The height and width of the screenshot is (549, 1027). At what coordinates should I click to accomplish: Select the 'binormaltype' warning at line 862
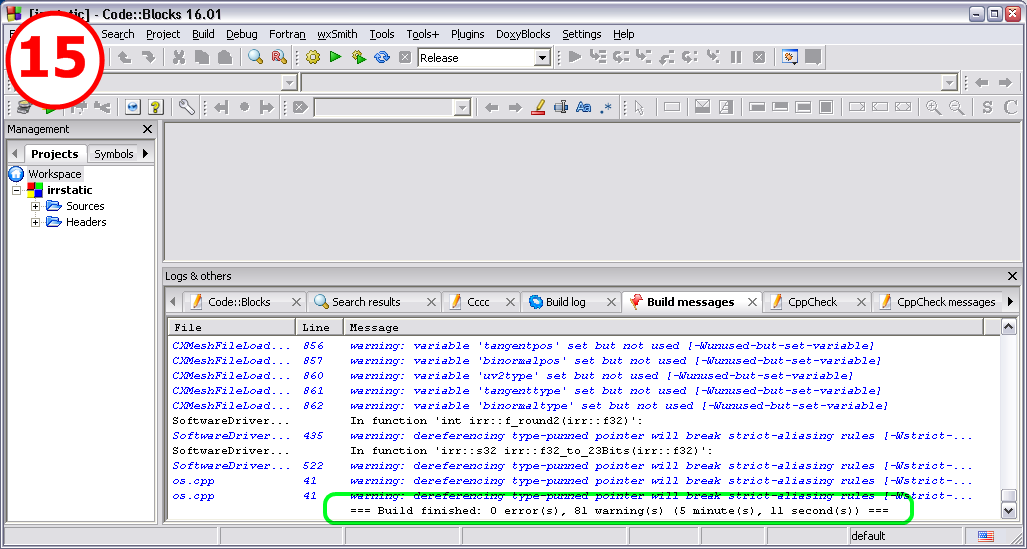[584, 406]
